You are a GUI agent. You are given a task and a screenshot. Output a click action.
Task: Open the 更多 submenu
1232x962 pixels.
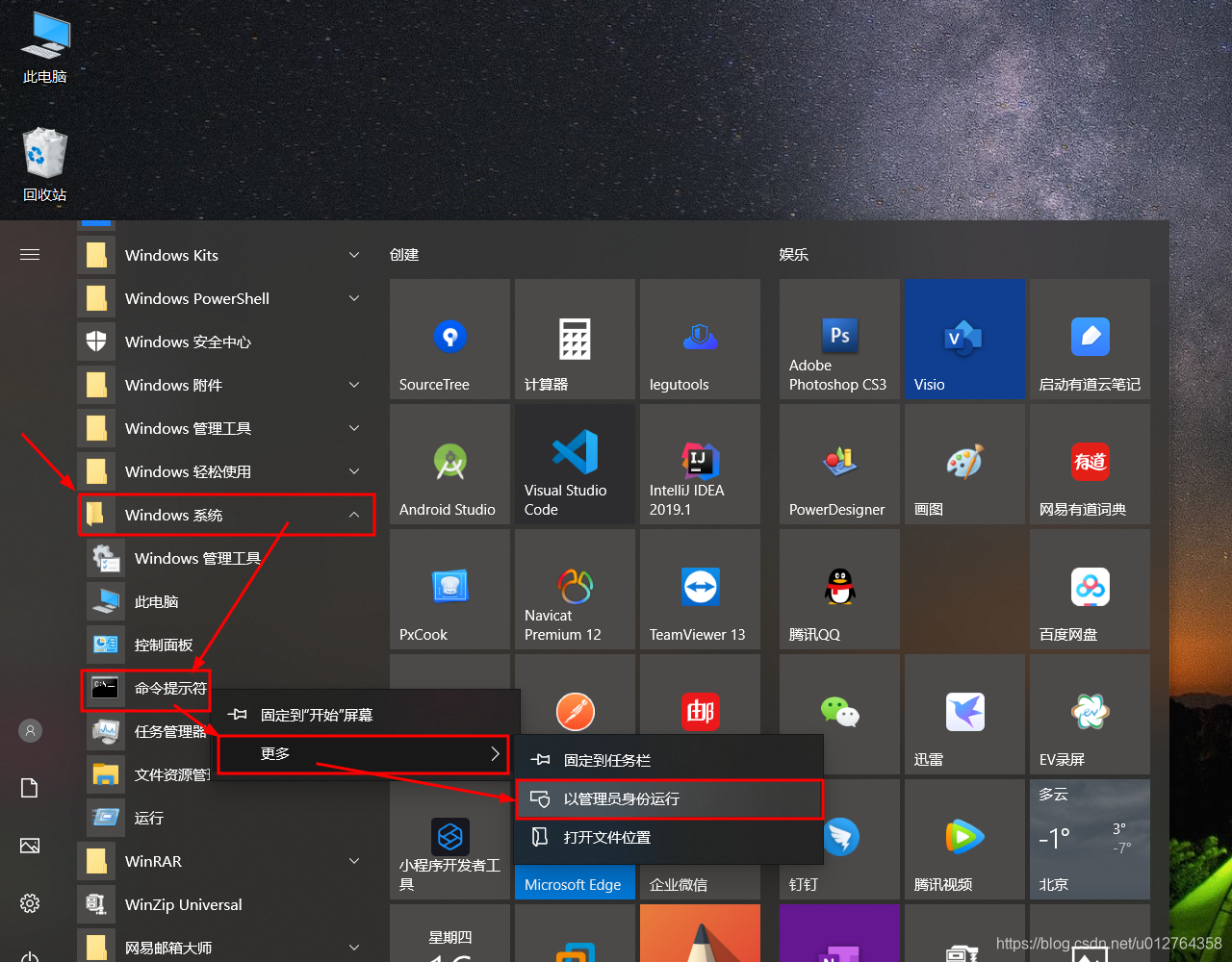tap(364, 753)
